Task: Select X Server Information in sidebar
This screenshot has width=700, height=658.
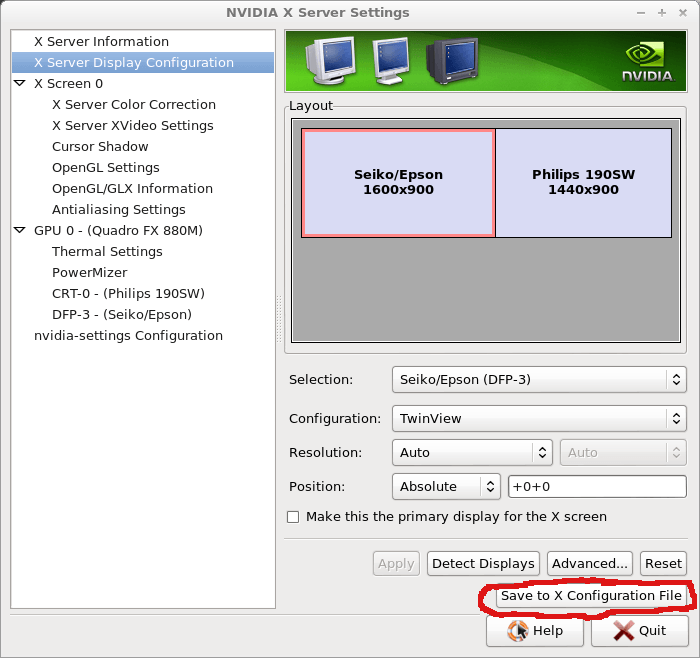Action: (101, 42)
